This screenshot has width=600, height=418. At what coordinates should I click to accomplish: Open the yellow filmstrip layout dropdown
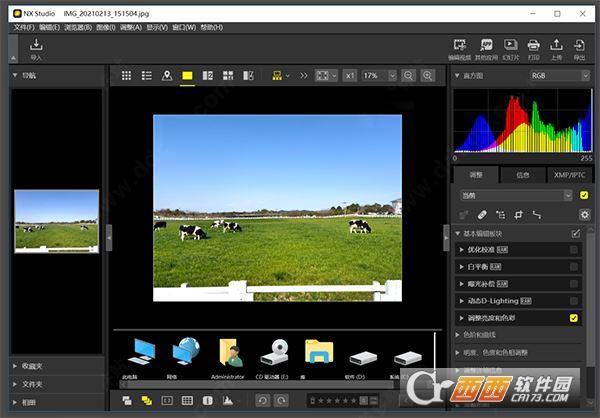pos(280,75)
